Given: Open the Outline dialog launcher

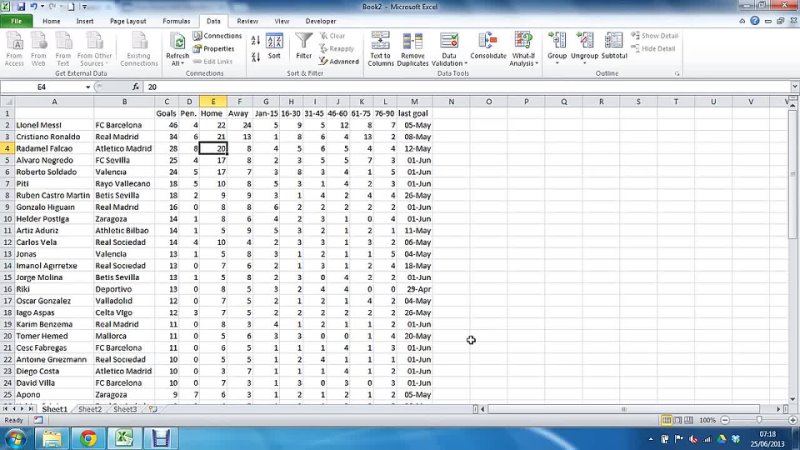Looking at the screenshot, I should (x=677, y=74).
